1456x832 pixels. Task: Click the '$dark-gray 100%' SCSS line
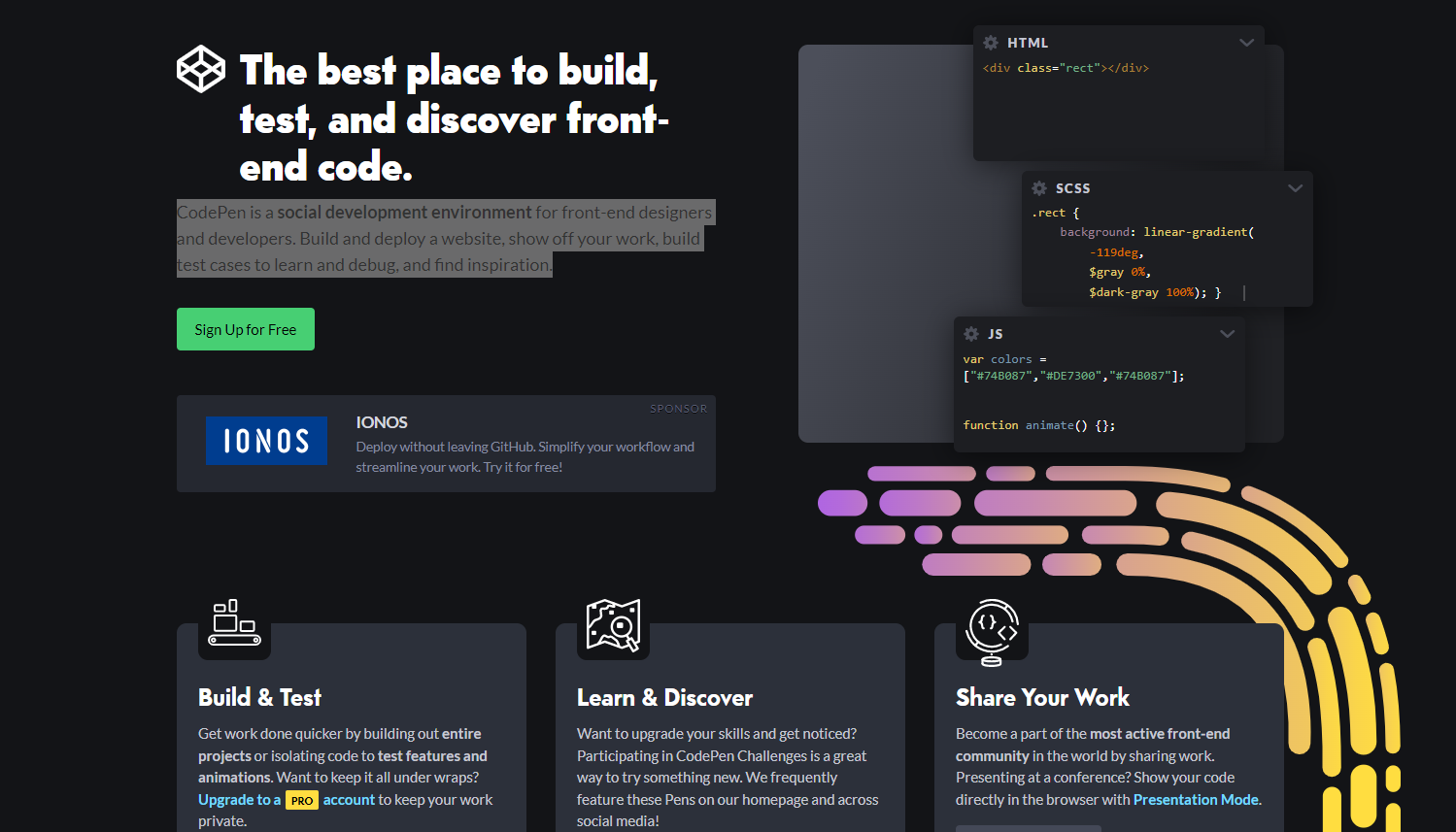tap(1155, 292)
